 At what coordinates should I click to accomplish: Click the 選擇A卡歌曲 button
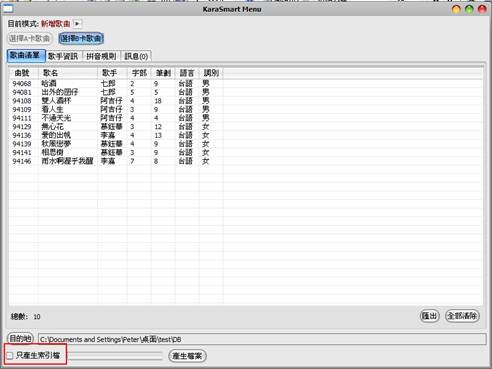[30, 38]
